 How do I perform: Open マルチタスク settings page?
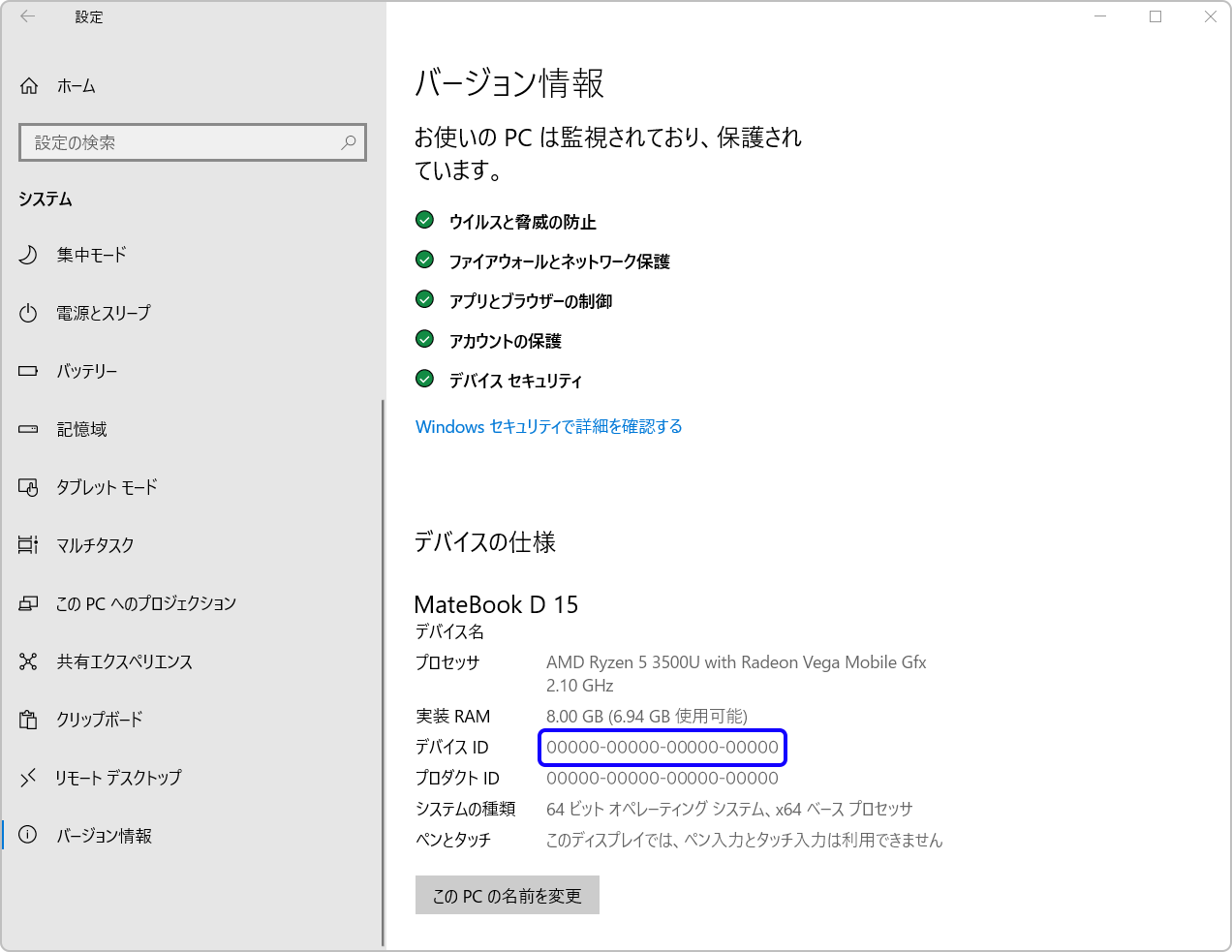pos(95,545)
